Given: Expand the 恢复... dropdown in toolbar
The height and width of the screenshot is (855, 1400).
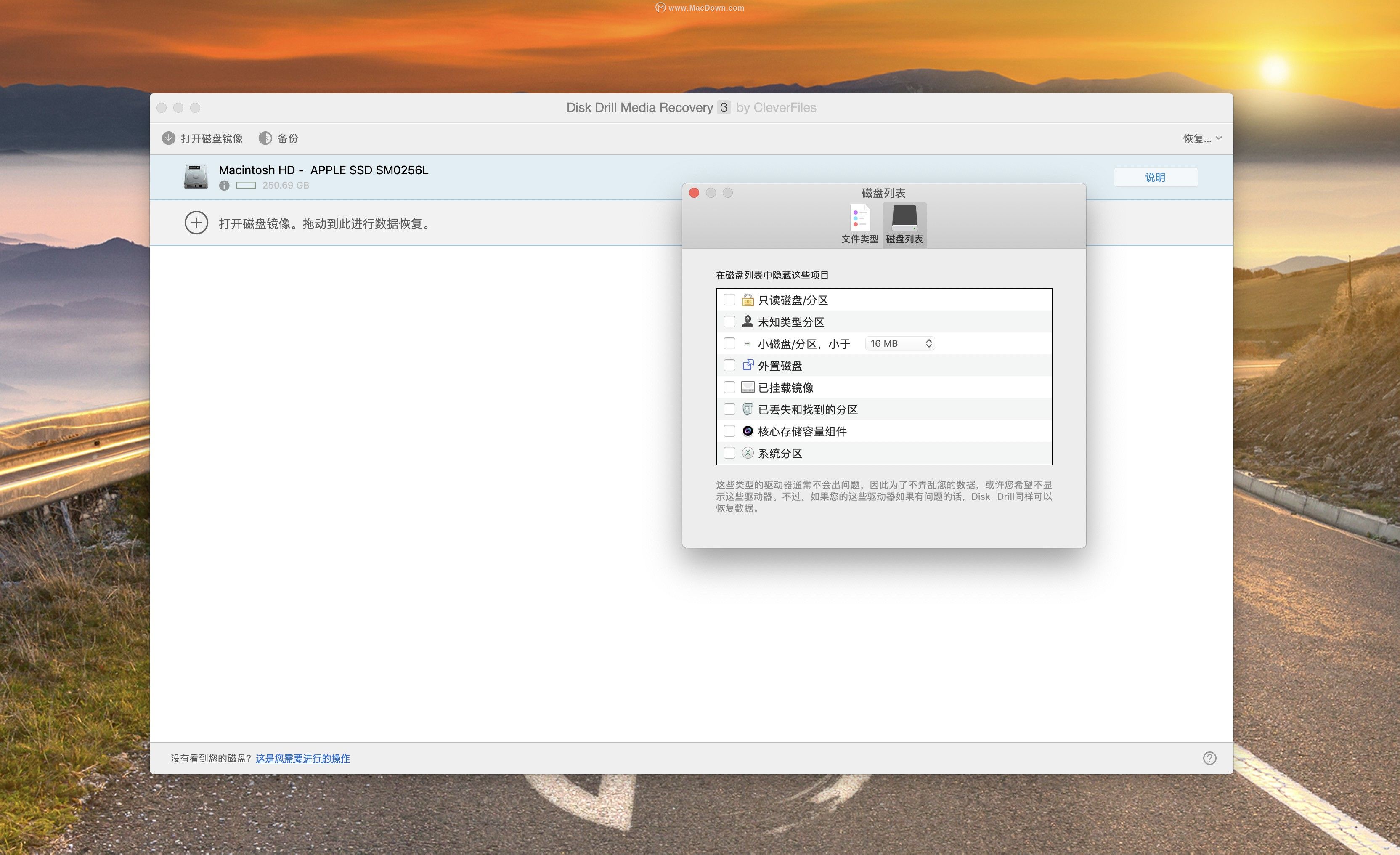Looking at the screenshot, I should (1202, 138).
